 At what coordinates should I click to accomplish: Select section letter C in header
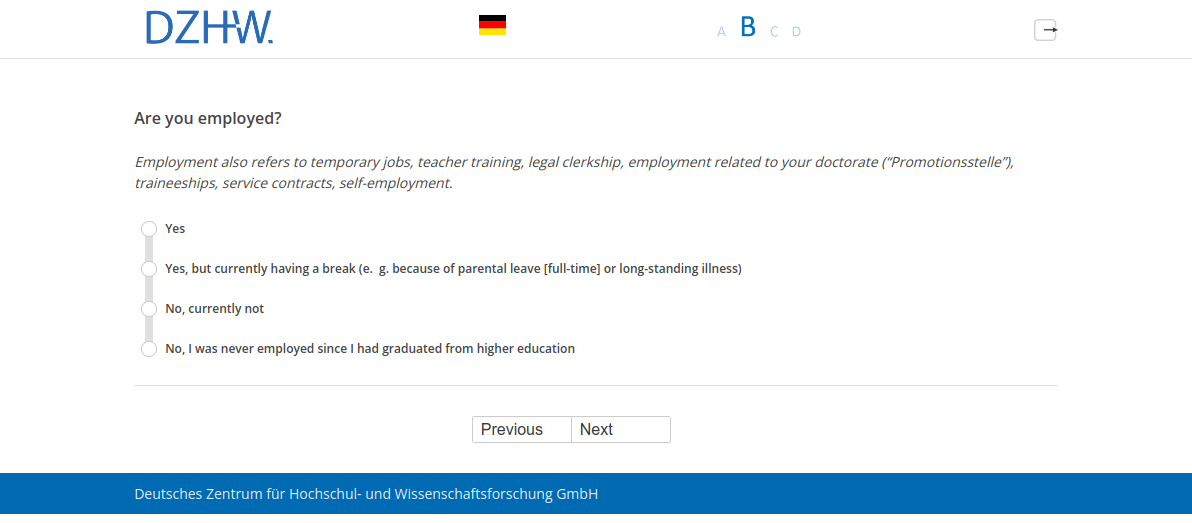[x=774, y=32]
